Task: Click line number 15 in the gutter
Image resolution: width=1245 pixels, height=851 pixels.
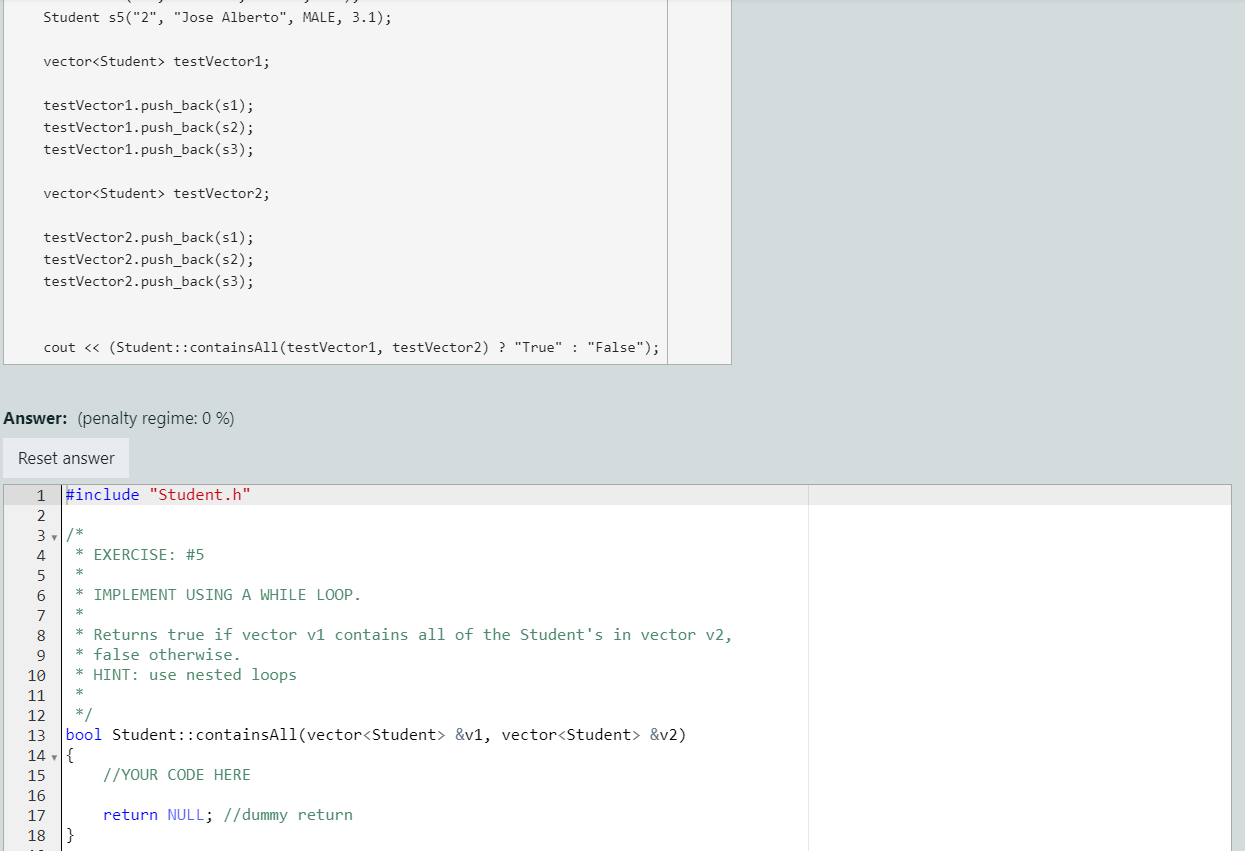Action: pos(37,775)
